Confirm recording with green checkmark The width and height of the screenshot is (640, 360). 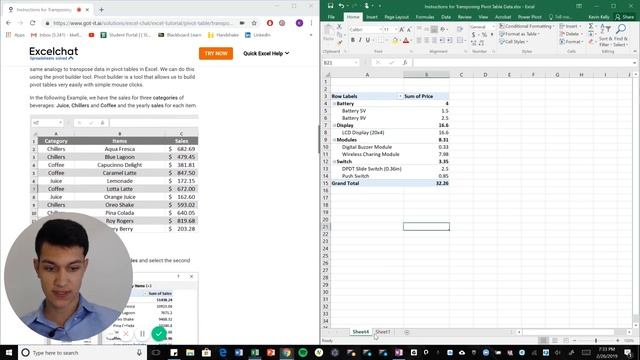[x=159, y=334]
